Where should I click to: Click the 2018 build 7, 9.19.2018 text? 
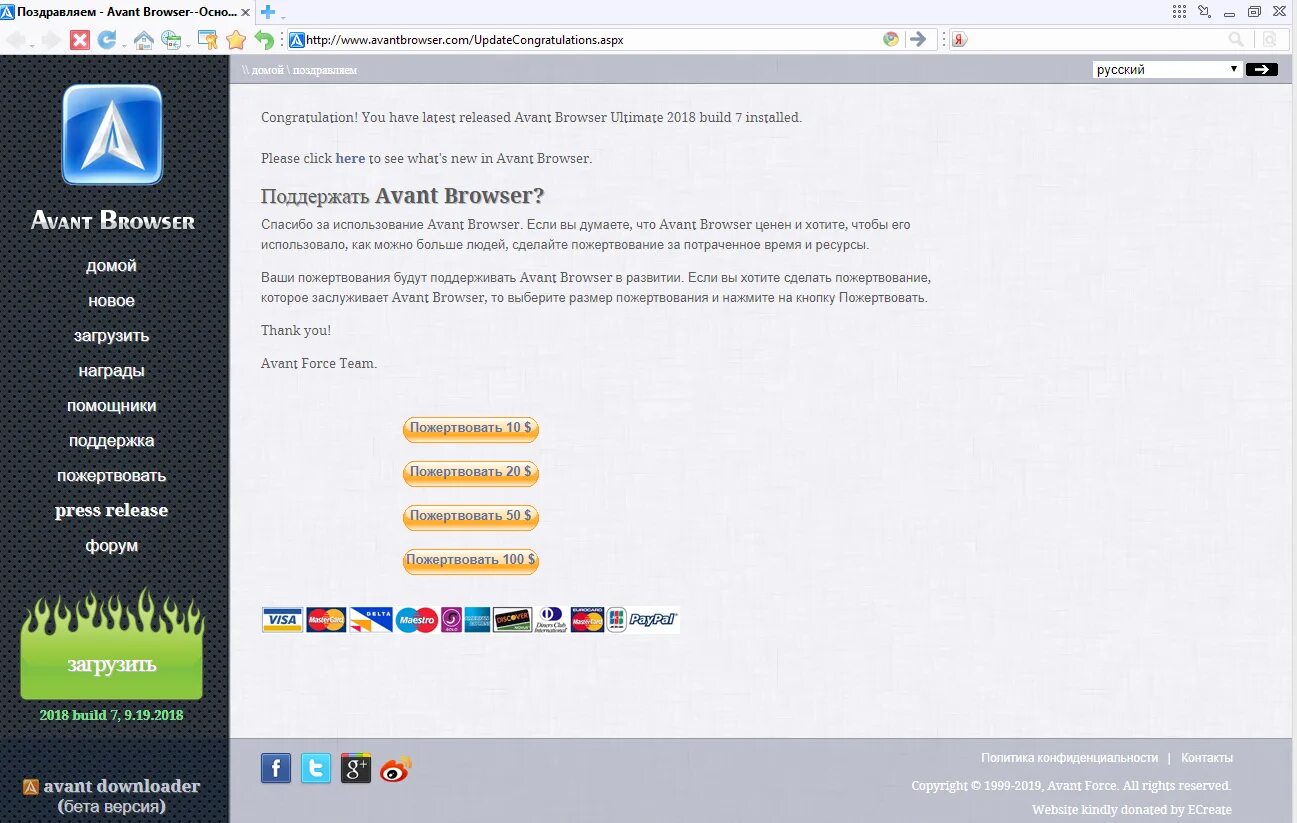tap(111, 715)
